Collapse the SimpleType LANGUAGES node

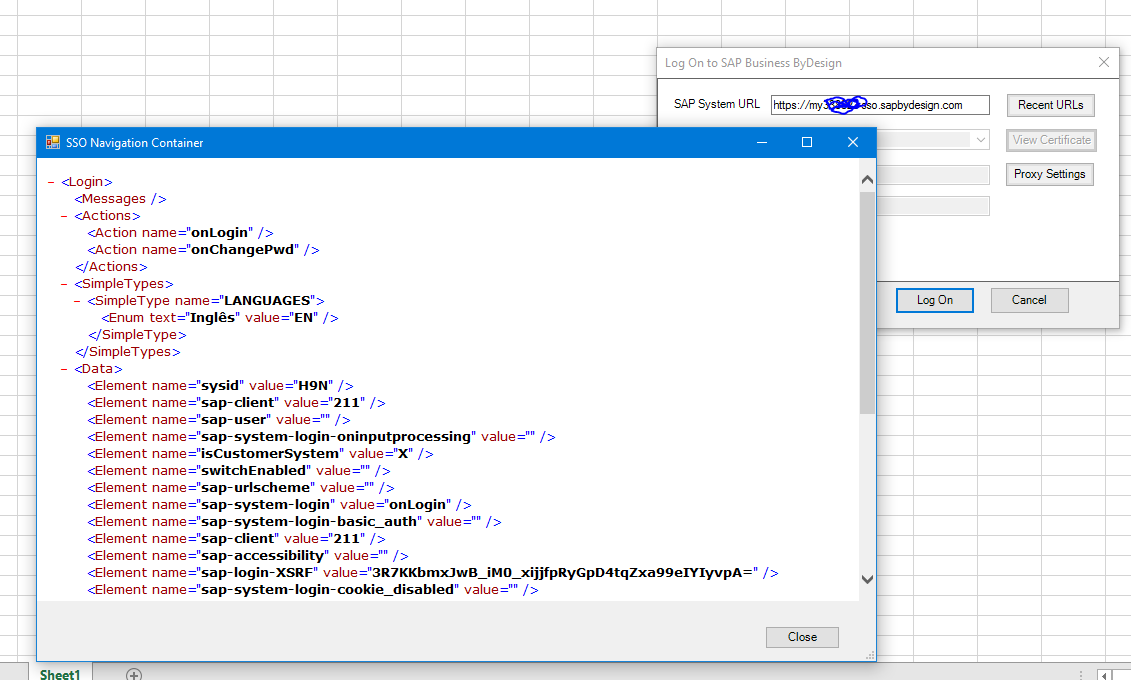point(77,301)
